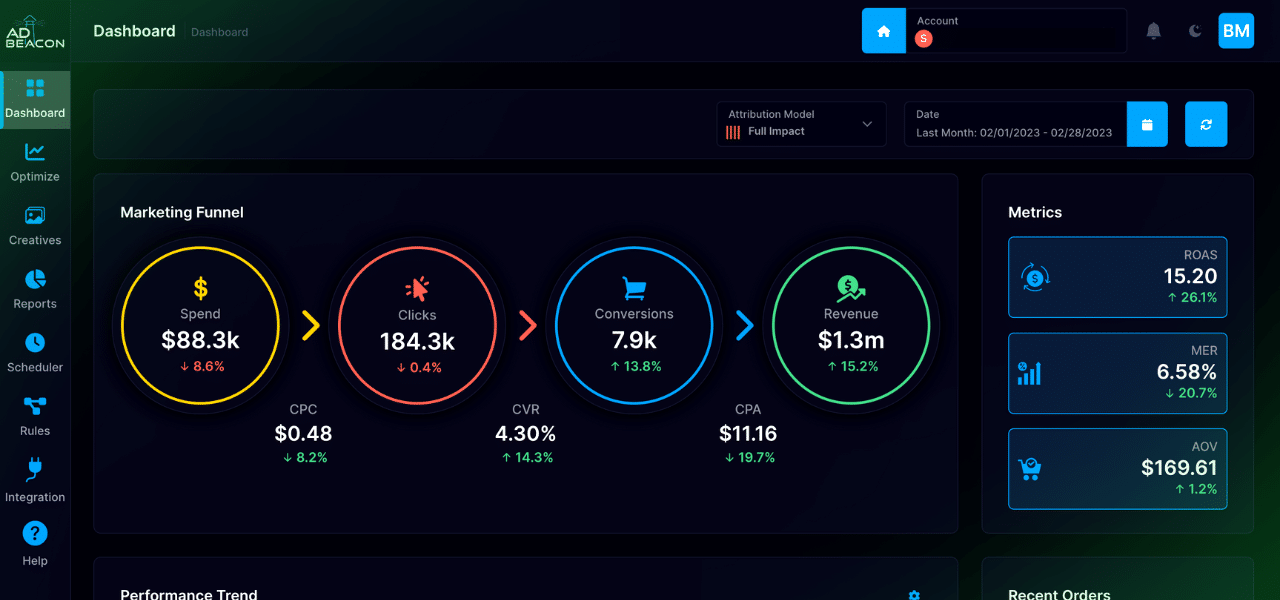This screenshot has width=1280, height=600.
Task: Open the Rules sidebar icon
Action: [35, 406]
